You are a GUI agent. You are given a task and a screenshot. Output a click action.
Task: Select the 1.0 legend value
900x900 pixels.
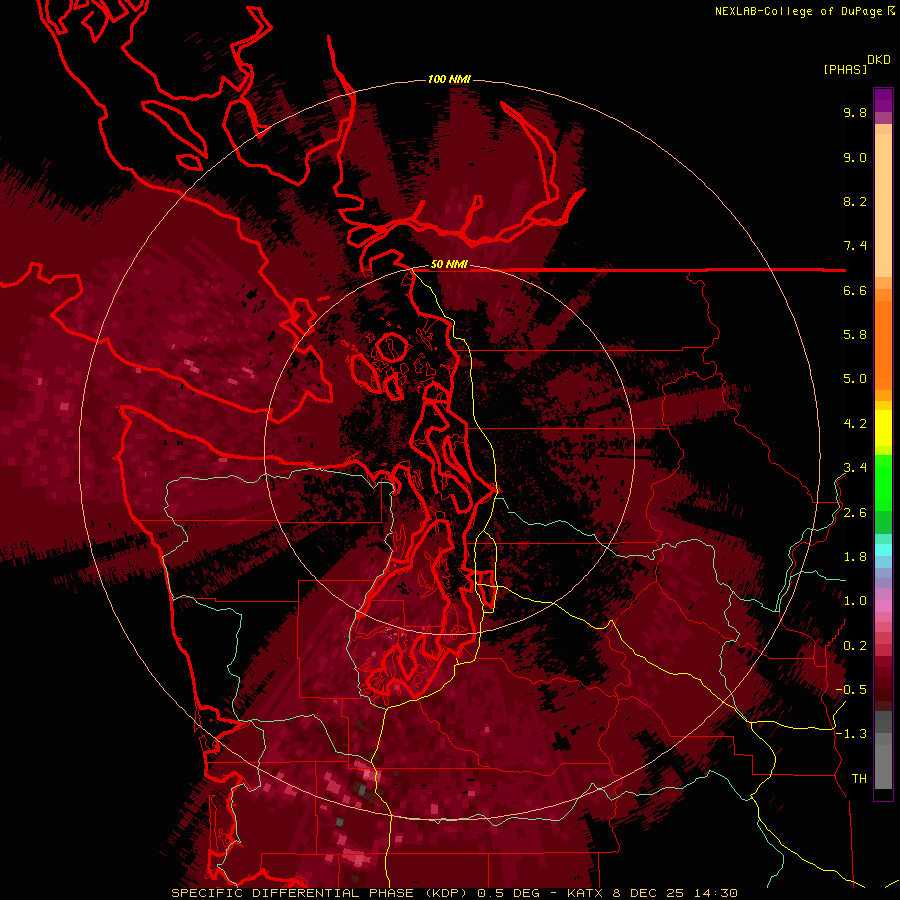coord(855,601)
